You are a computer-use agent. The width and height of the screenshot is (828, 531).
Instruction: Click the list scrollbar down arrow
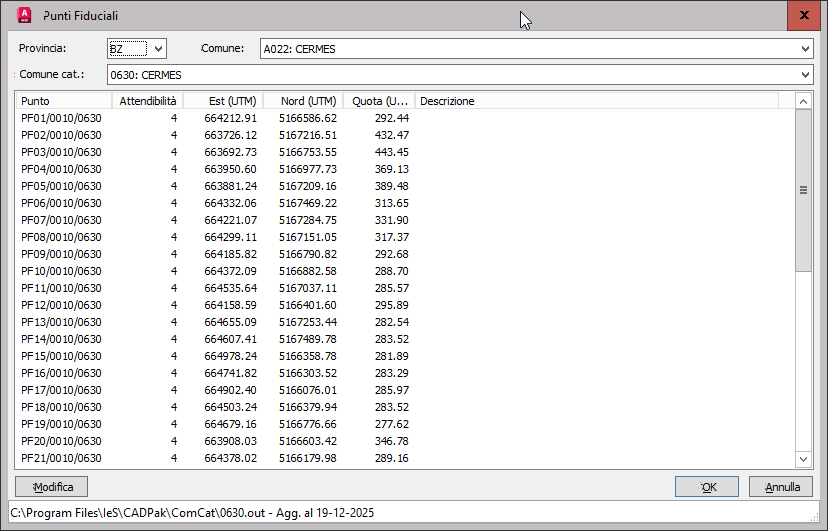[803, 459]
